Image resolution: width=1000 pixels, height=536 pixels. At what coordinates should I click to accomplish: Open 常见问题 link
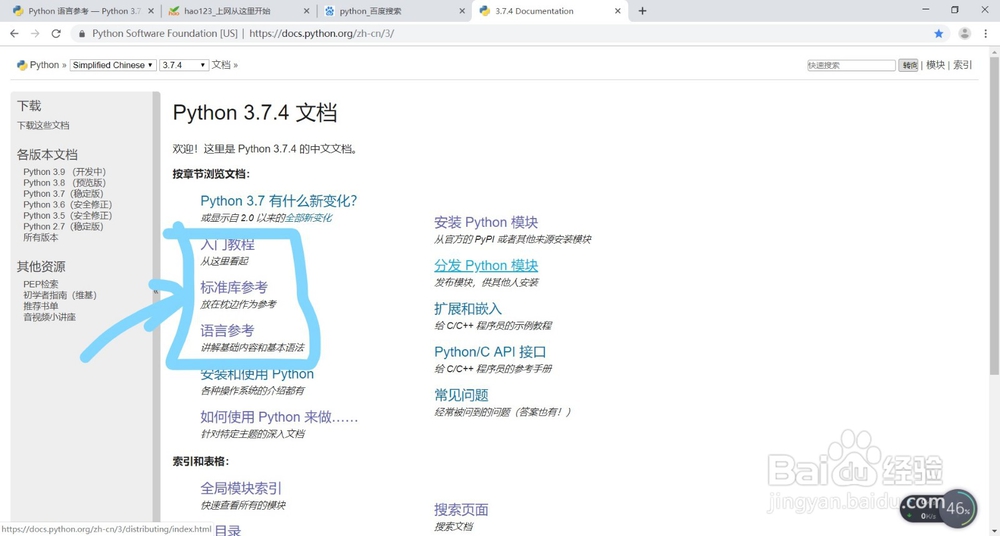[x=461, y=395]
